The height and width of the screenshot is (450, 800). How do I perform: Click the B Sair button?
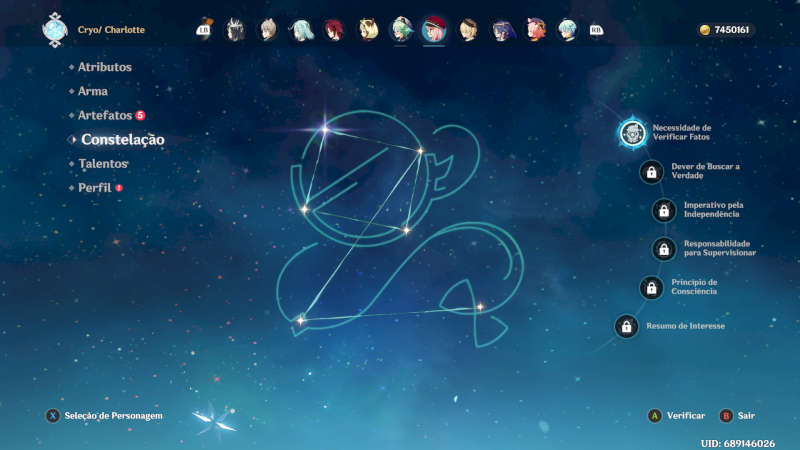coord(737,416)
